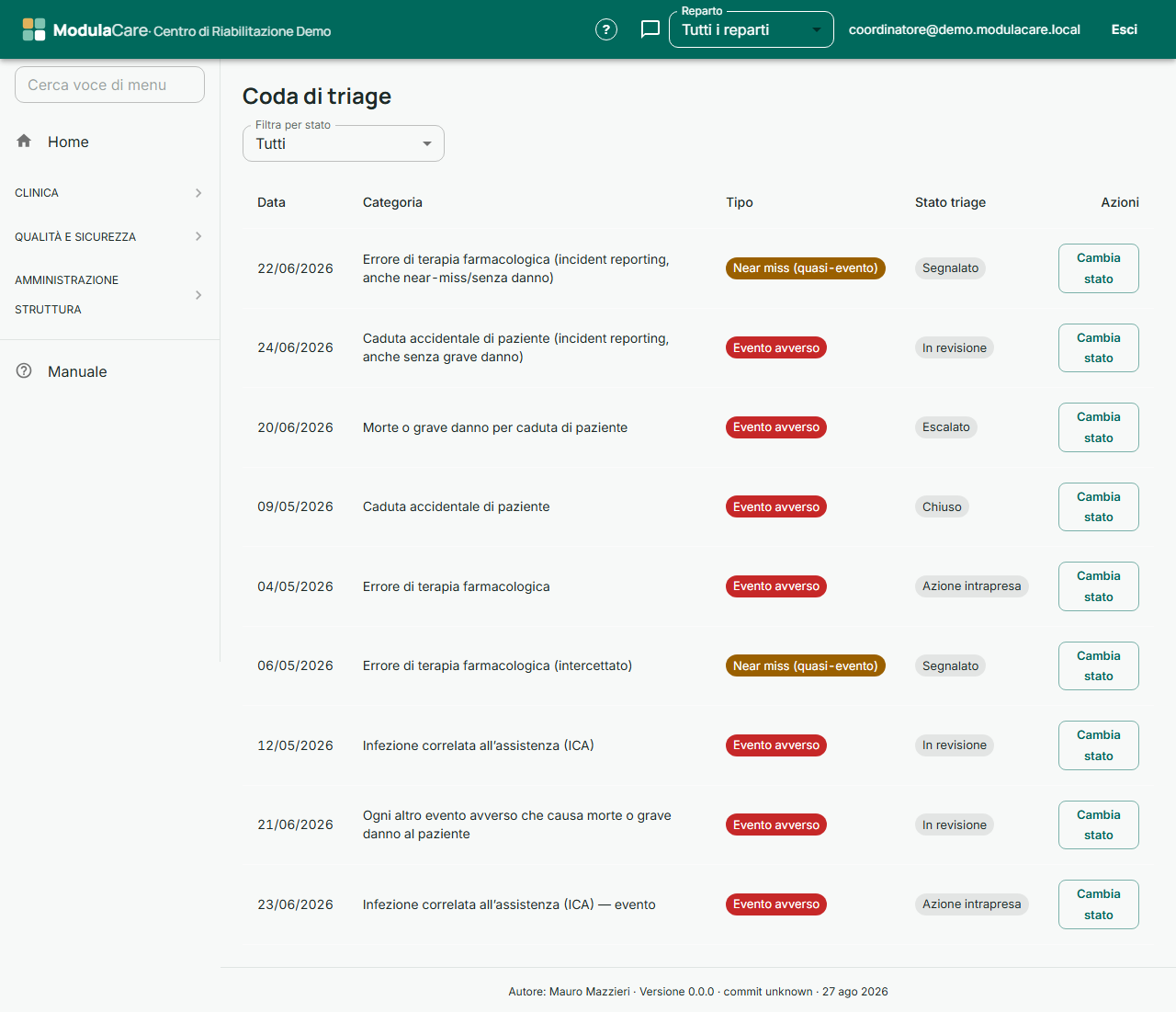Click the ModulaCare logo icon
The height and width of the screenshot is (1012, 1176).
coord(34,29)
